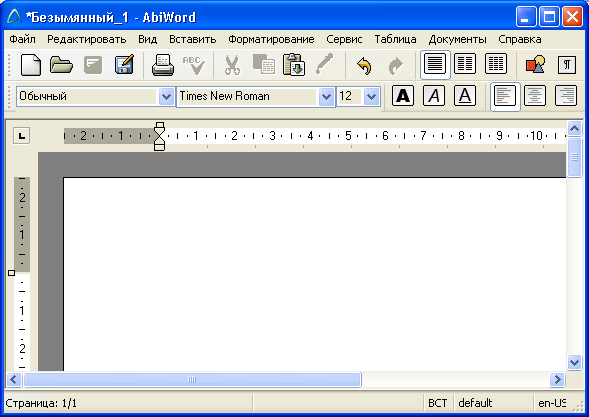Toggle italic text formatting
Image resolution: width=589 pixels, height=417 pixels.
434,96
